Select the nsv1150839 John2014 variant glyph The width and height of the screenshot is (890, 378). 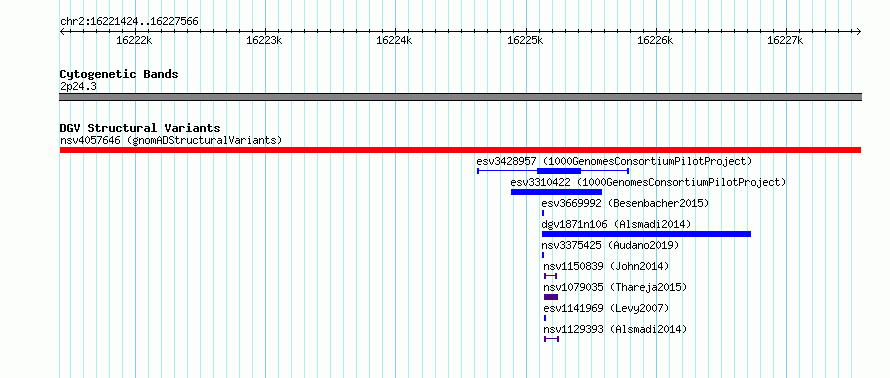[551, 276]
